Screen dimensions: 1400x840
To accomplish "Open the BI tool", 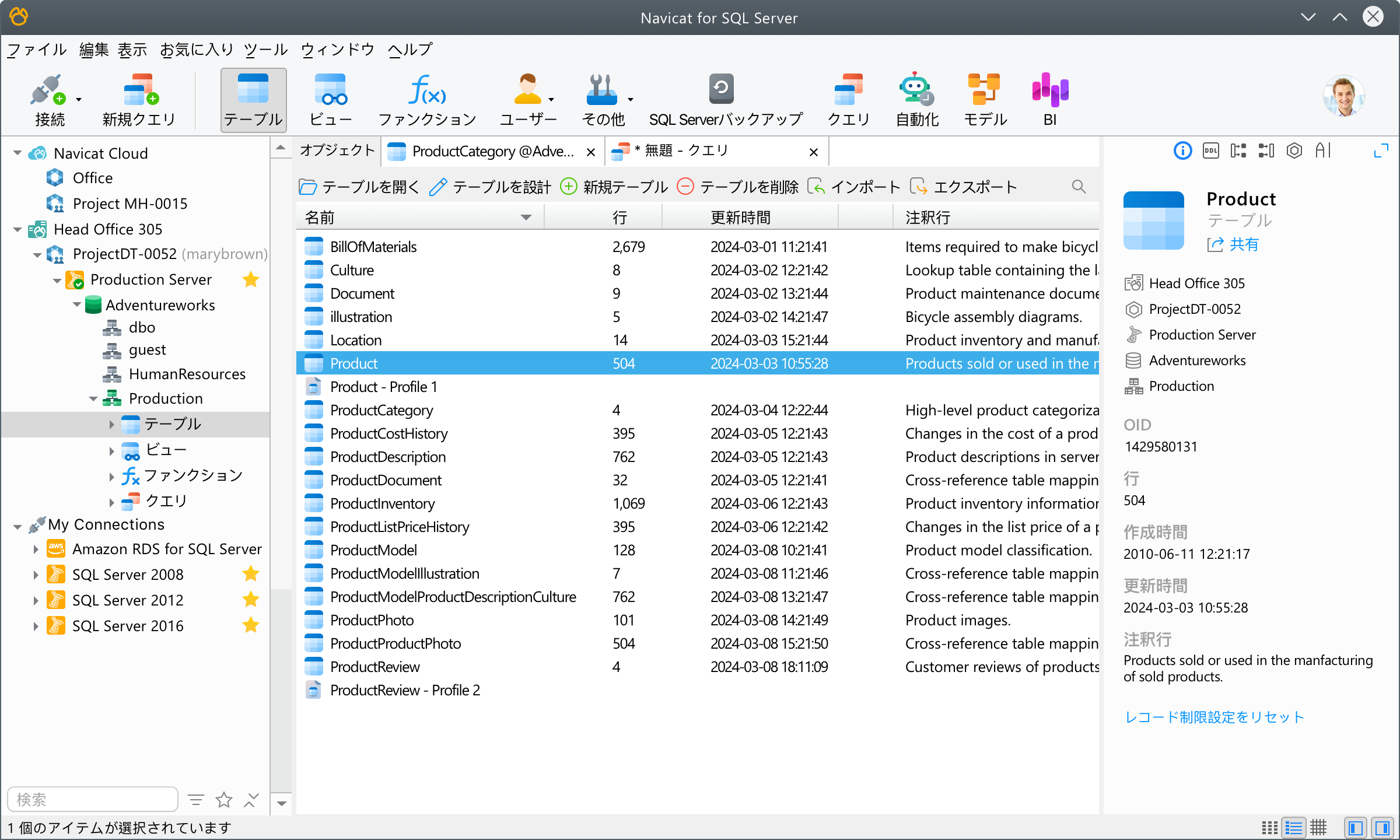I will tap(1050, 100).
